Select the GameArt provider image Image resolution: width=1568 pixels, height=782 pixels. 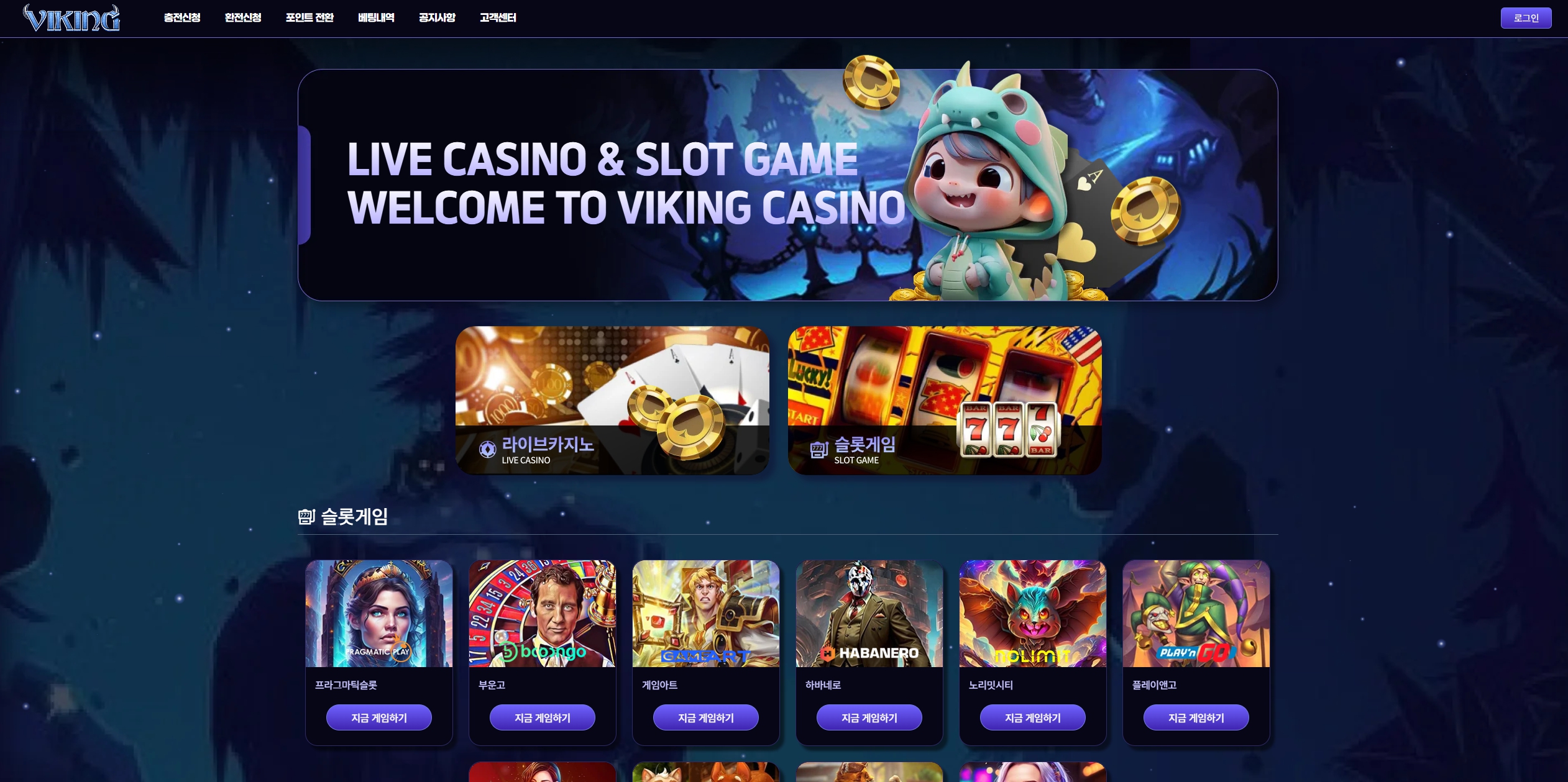tap(706, 613)
